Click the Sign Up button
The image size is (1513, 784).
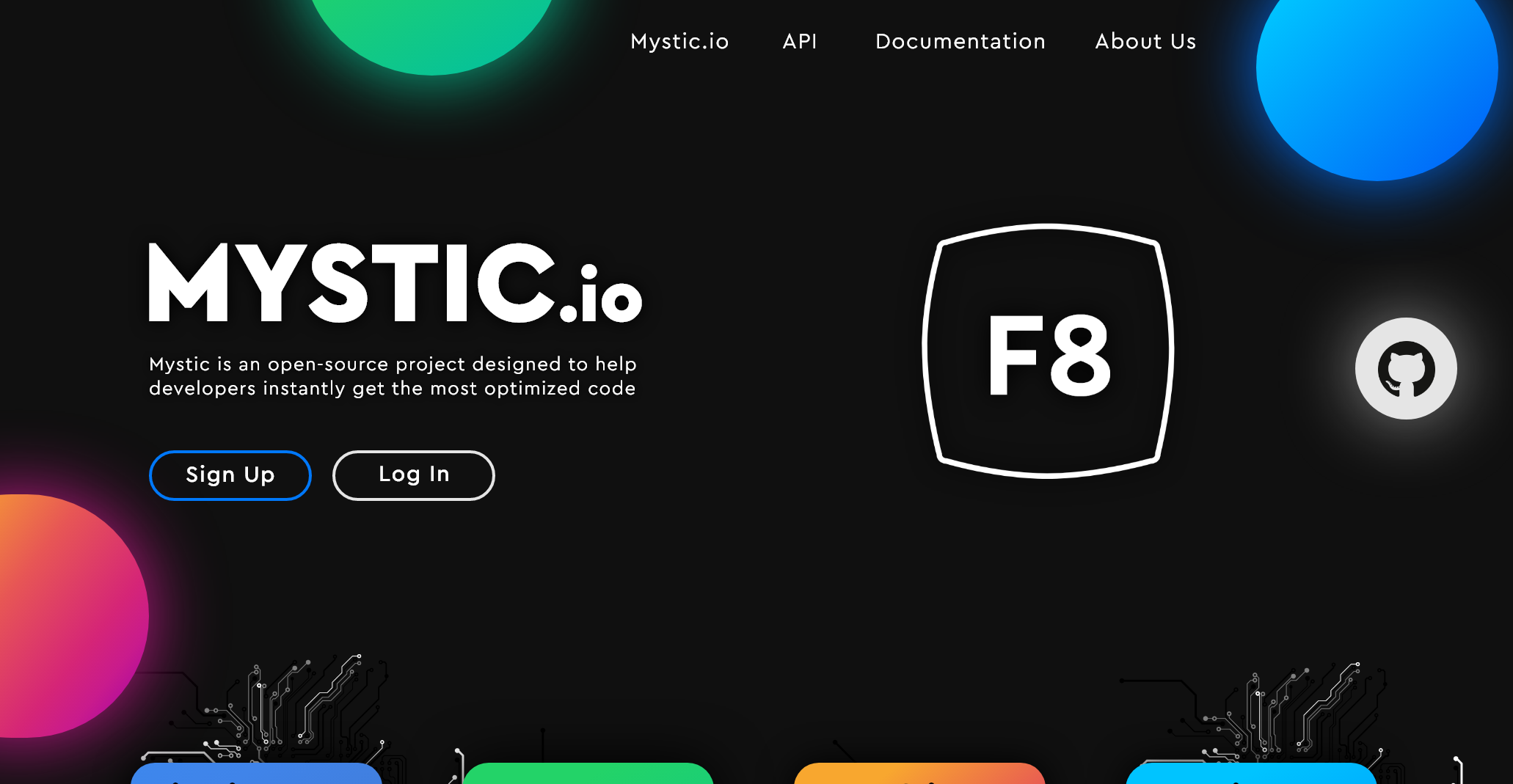[x=230, y=475]
